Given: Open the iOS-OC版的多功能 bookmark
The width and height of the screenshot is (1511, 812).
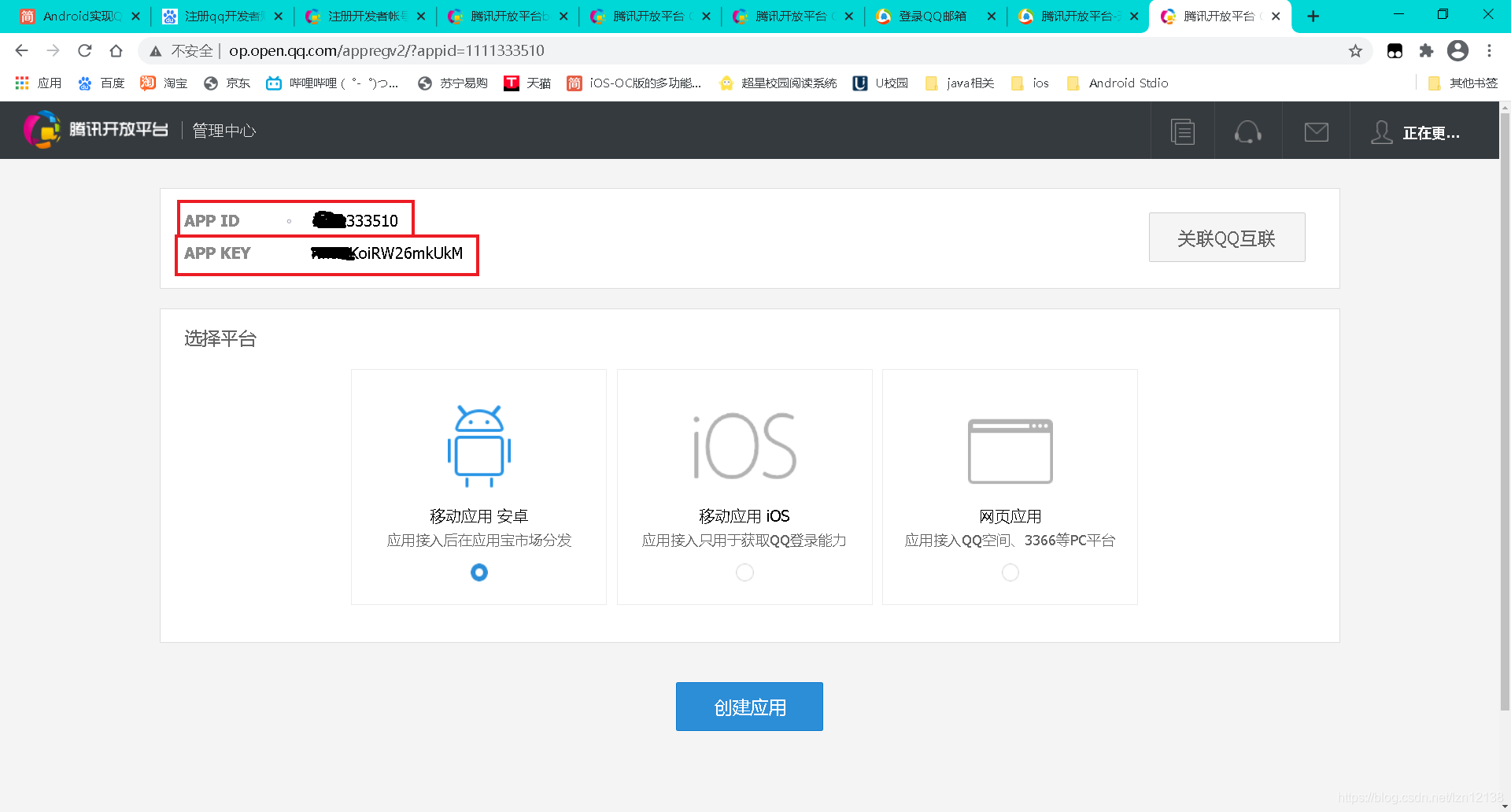Looking at the screenshot, I should click(x=634, y=83).
